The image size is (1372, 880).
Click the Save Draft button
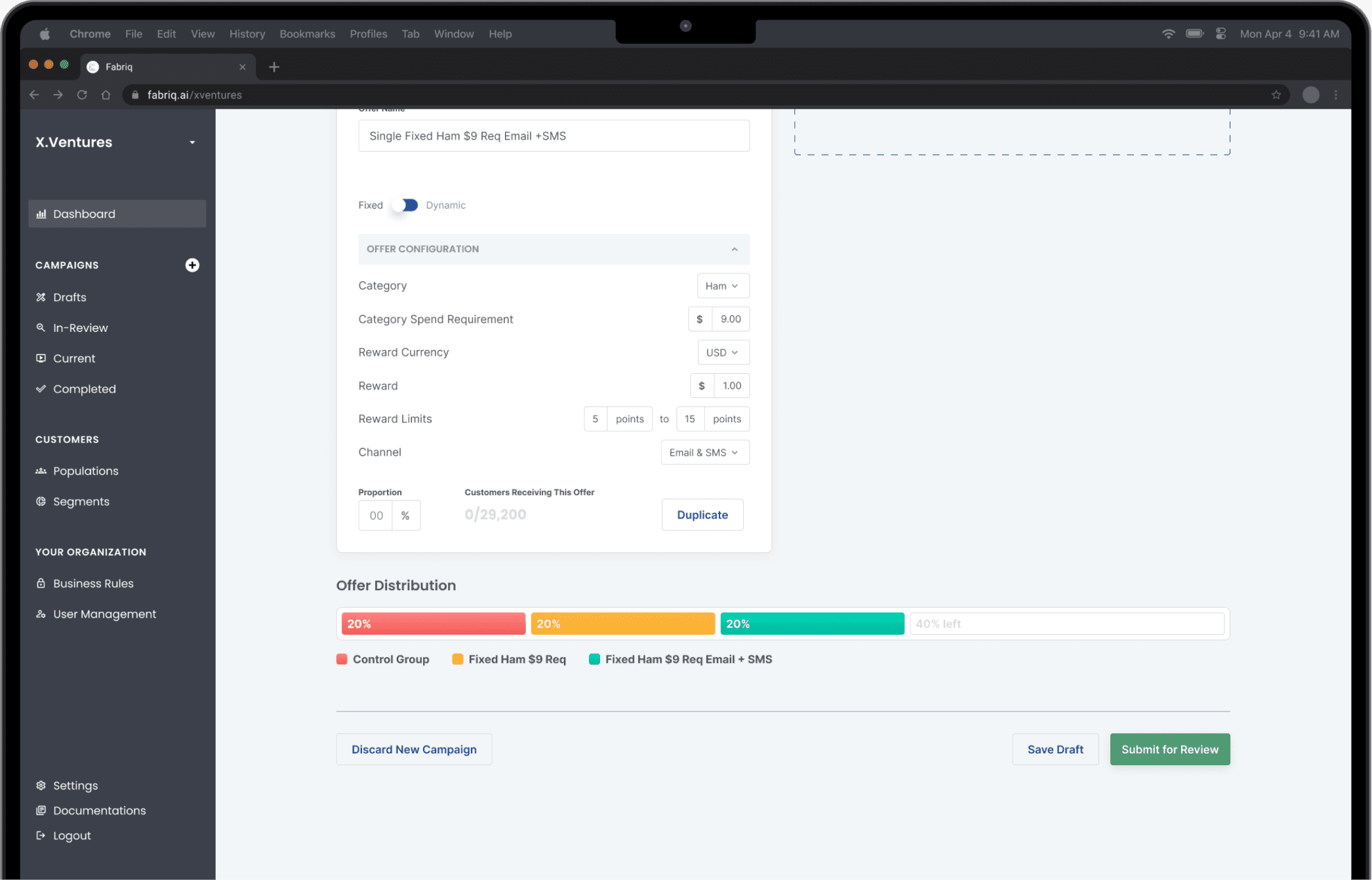[x=1055, y=750]
